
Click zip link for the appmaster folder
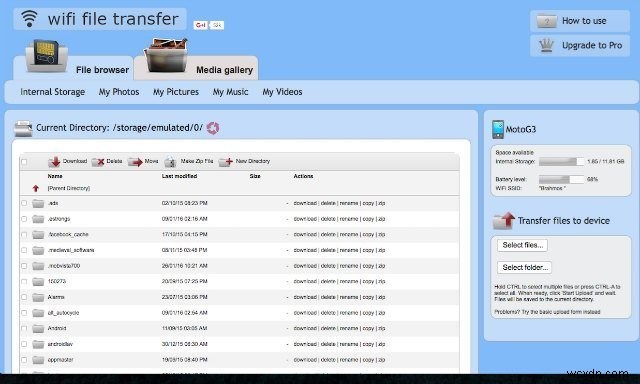click(x=382, y=360)
